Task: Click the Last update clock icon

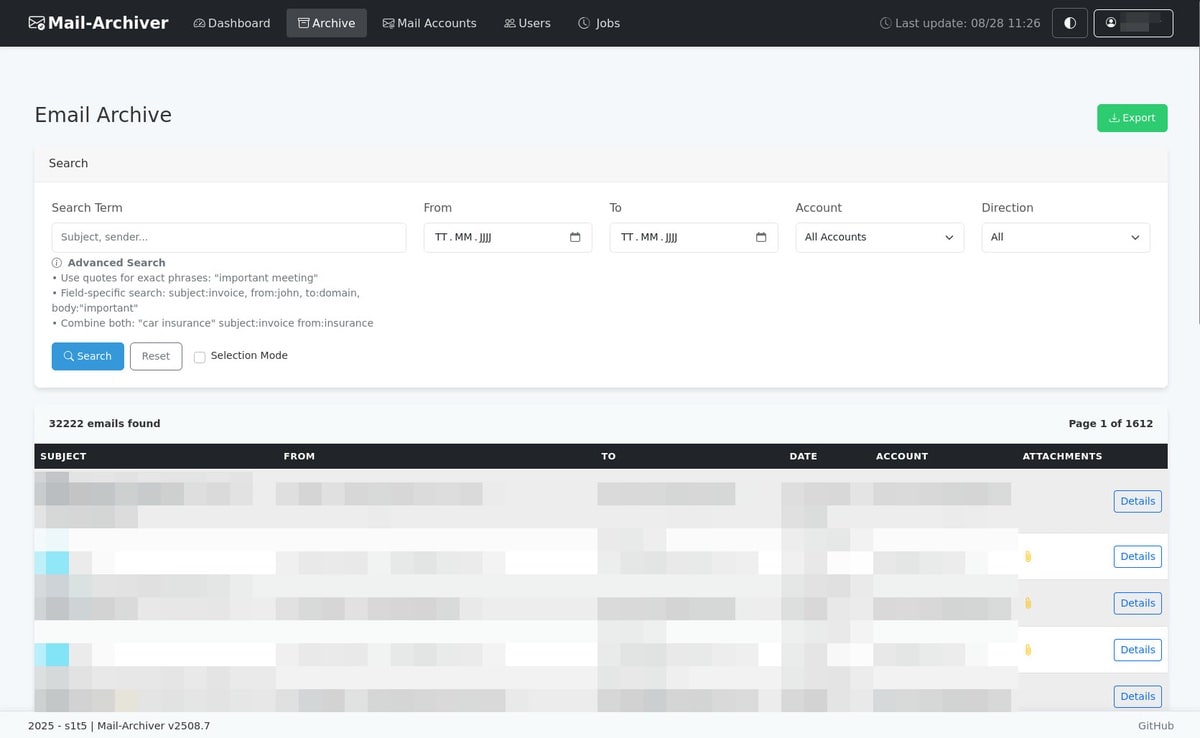Action: pyautogui.click(x=885, y=23)
